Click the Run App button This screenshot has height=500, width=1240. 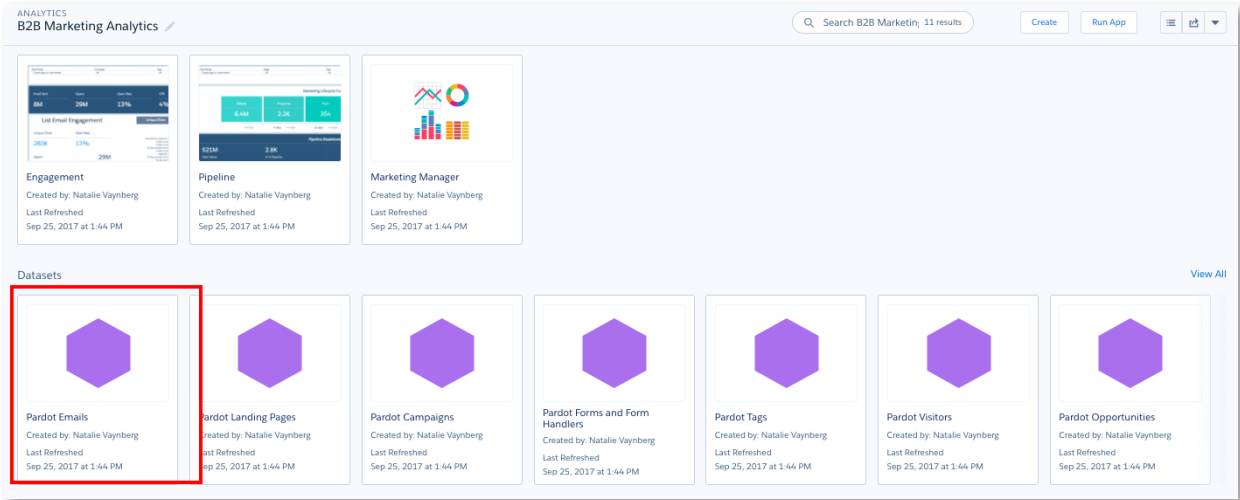pyautogui.click(x=1108, y=22)
